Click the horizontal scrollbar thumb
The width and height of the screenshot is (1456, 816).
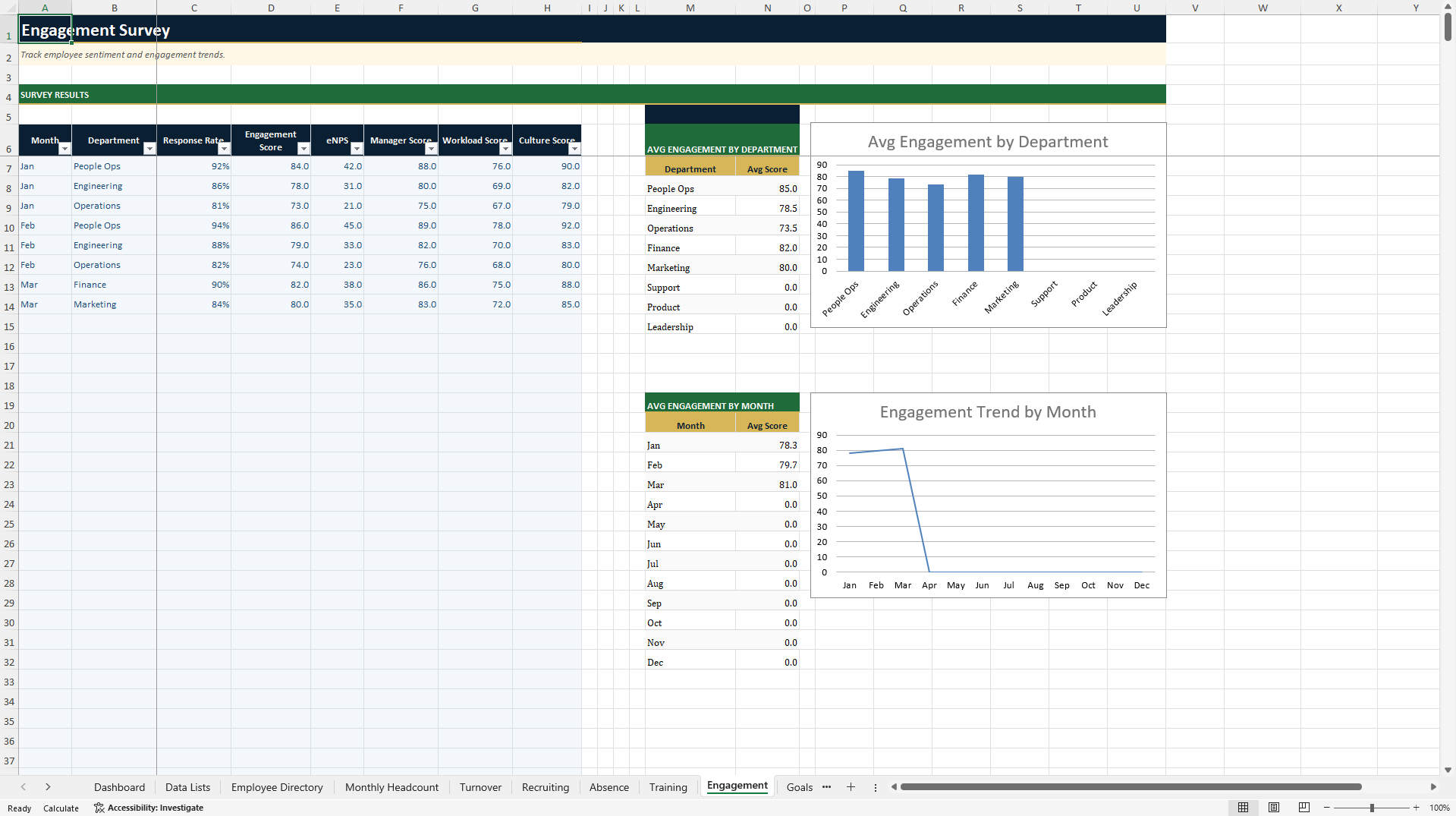[x=1131, y=787]
